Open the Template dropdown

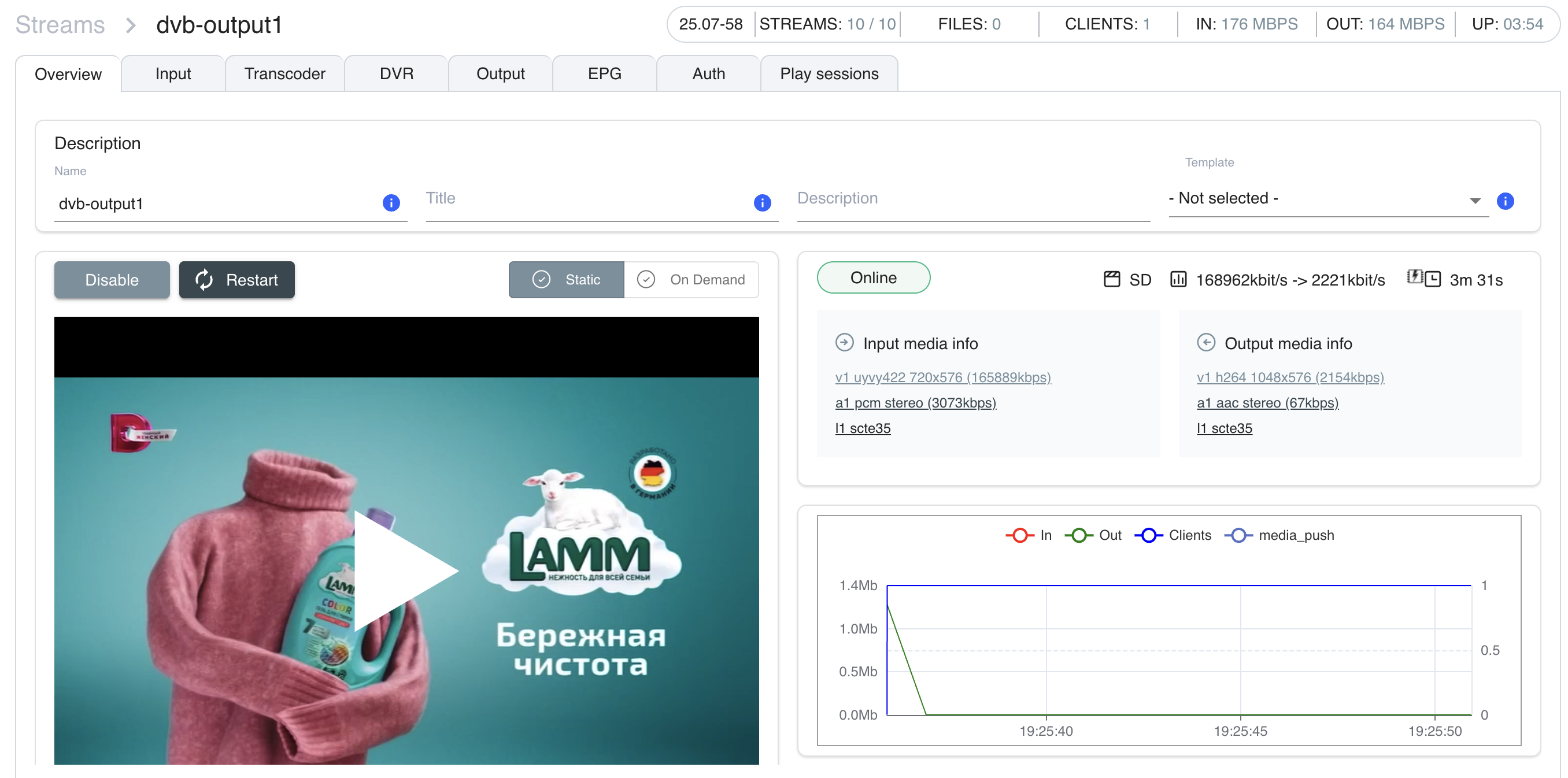(x=1328, y=199)
